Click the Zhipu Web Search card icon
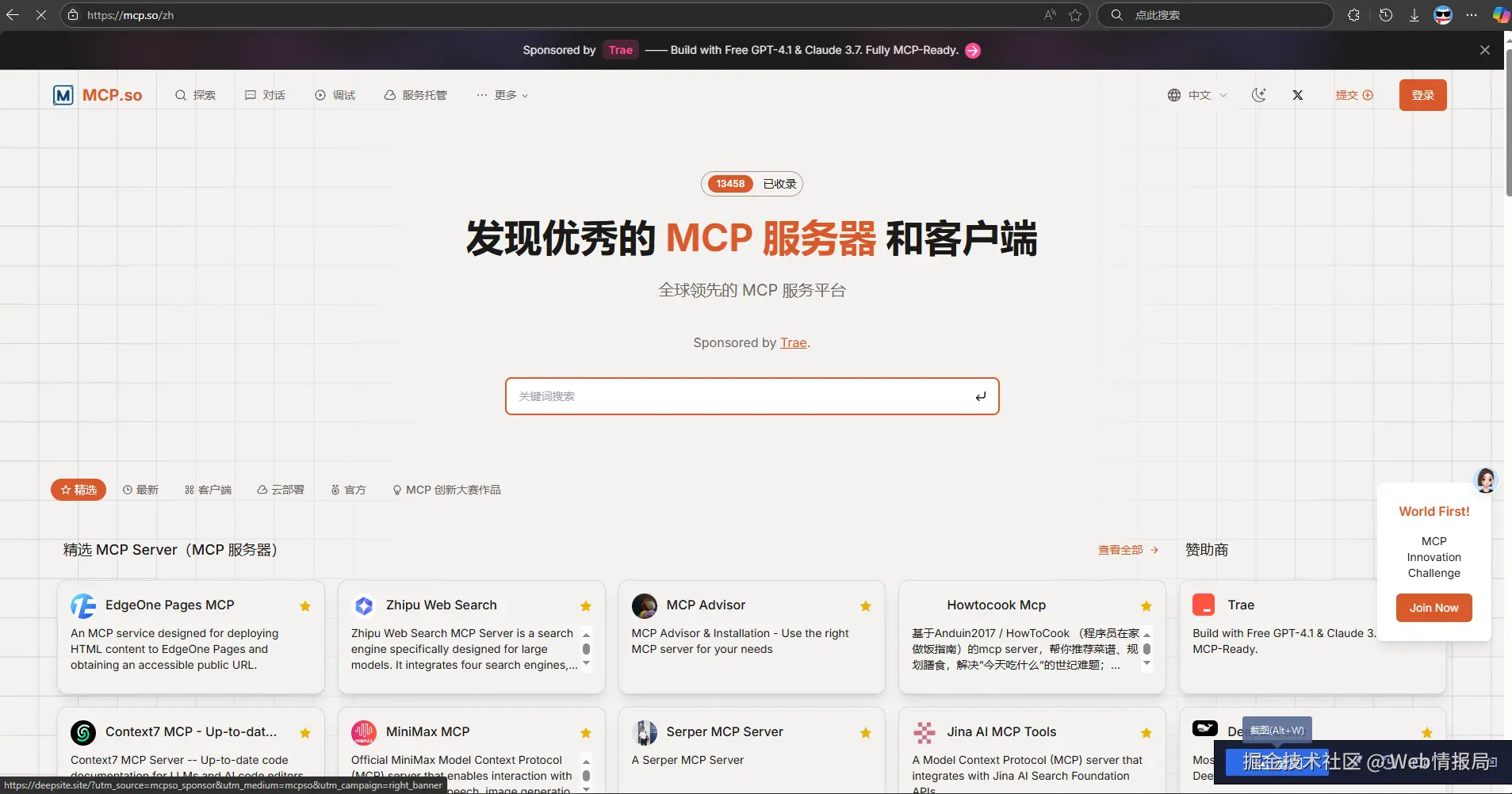This screenshot has width=1512, height=794. pyautogui.click(x=363, y=605)
